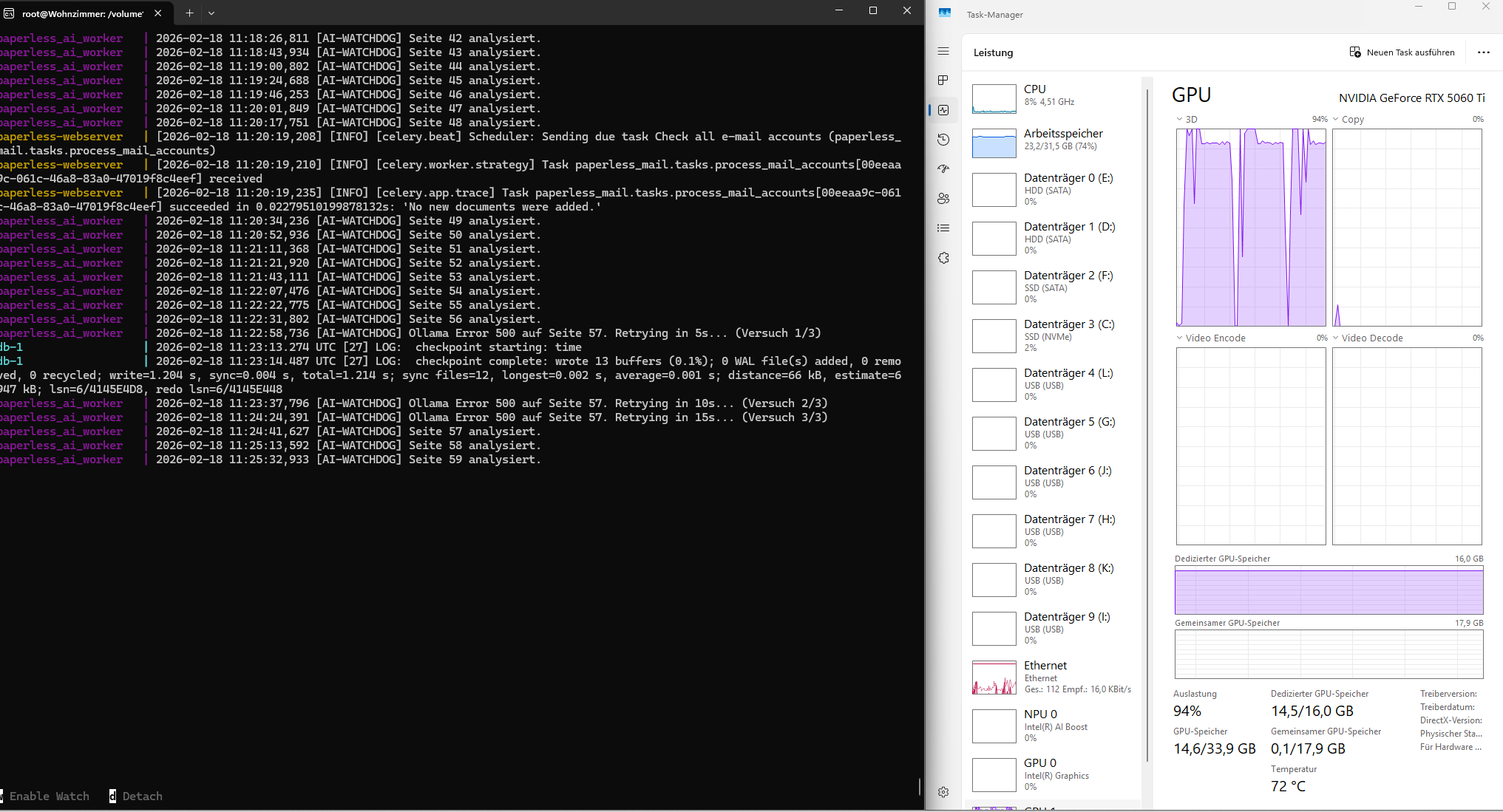Open Task Manager hamburger navigation menu
Screen dimensions: 1503x812
[x=943, y=51]
